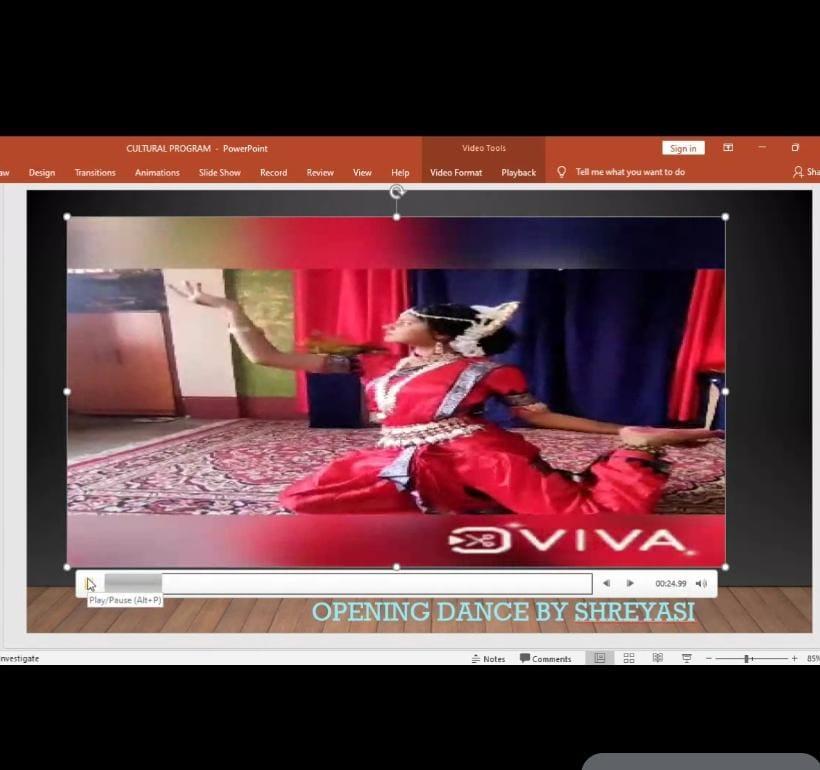
Task: Toggle the Notes pane
Action: (488, 659)
